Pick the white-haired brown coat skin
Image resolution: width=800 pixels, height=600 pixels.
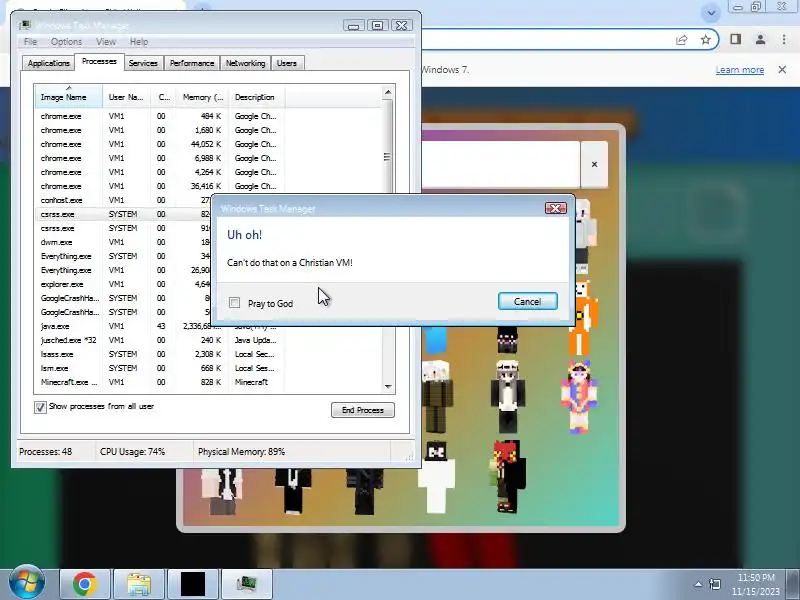[437, 397]
